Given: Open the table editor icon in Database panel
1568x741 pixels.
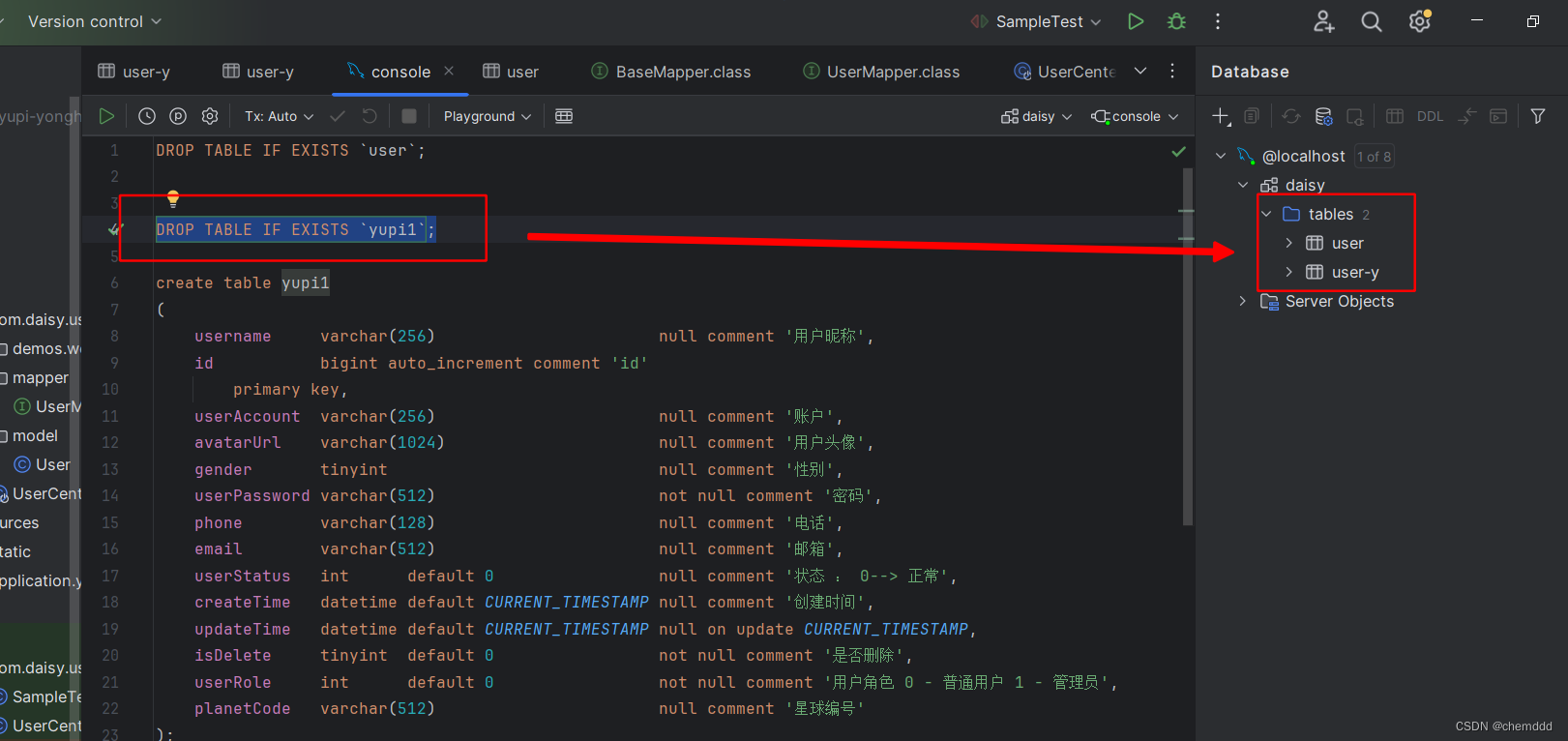Looking at the screenshot, I should (1395, 116).
